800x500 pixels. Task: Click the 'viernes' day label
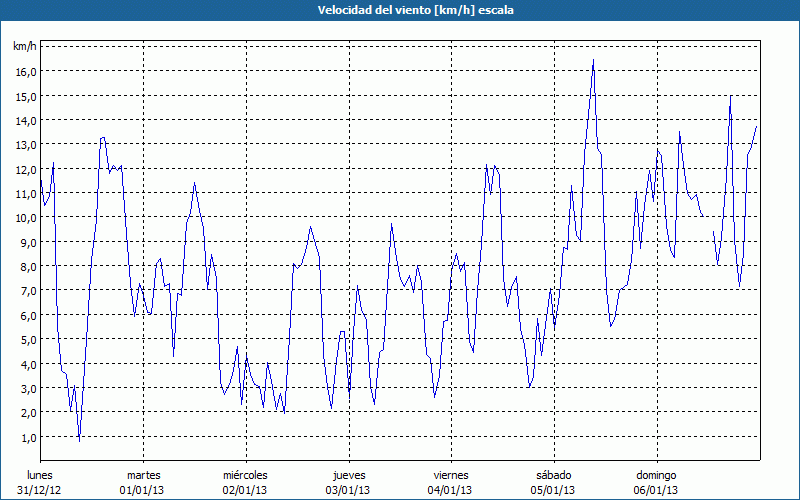(x=451, y=475)
